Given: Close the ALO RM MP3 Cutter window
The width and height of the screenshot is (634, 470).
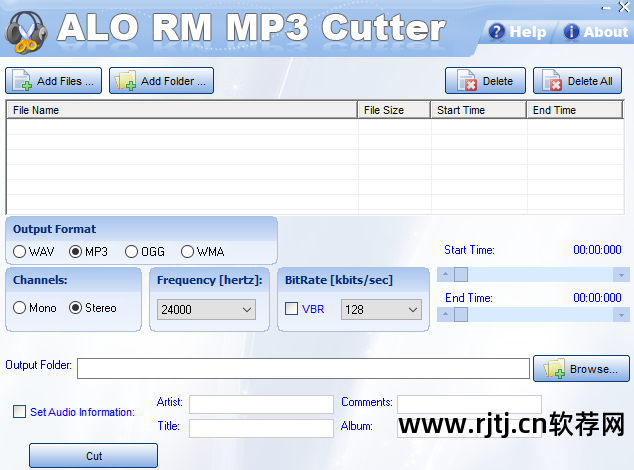Looking at the screenshot, I should coord(624,7).
